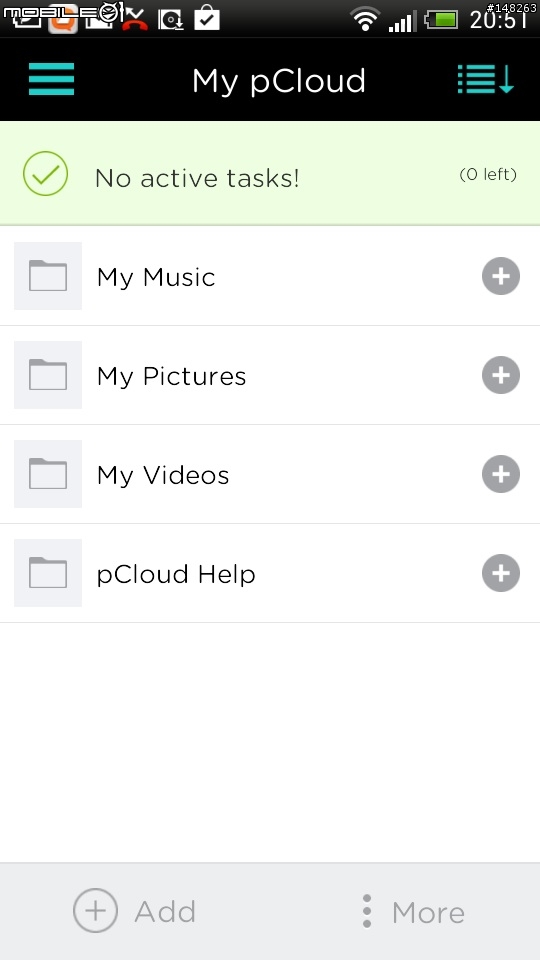Viewport: 540px width, 960px height.
Task: Tap plus icon beside pCloud Help
Action: point(501,573)
